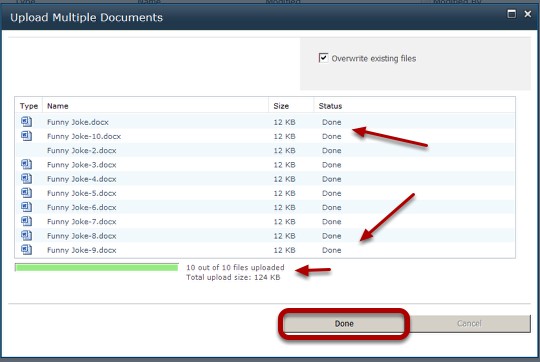Click Word icon for Funny Joke-3.docx
The height and width of the screenshot is (362, 540).
(x=27, y=164)
